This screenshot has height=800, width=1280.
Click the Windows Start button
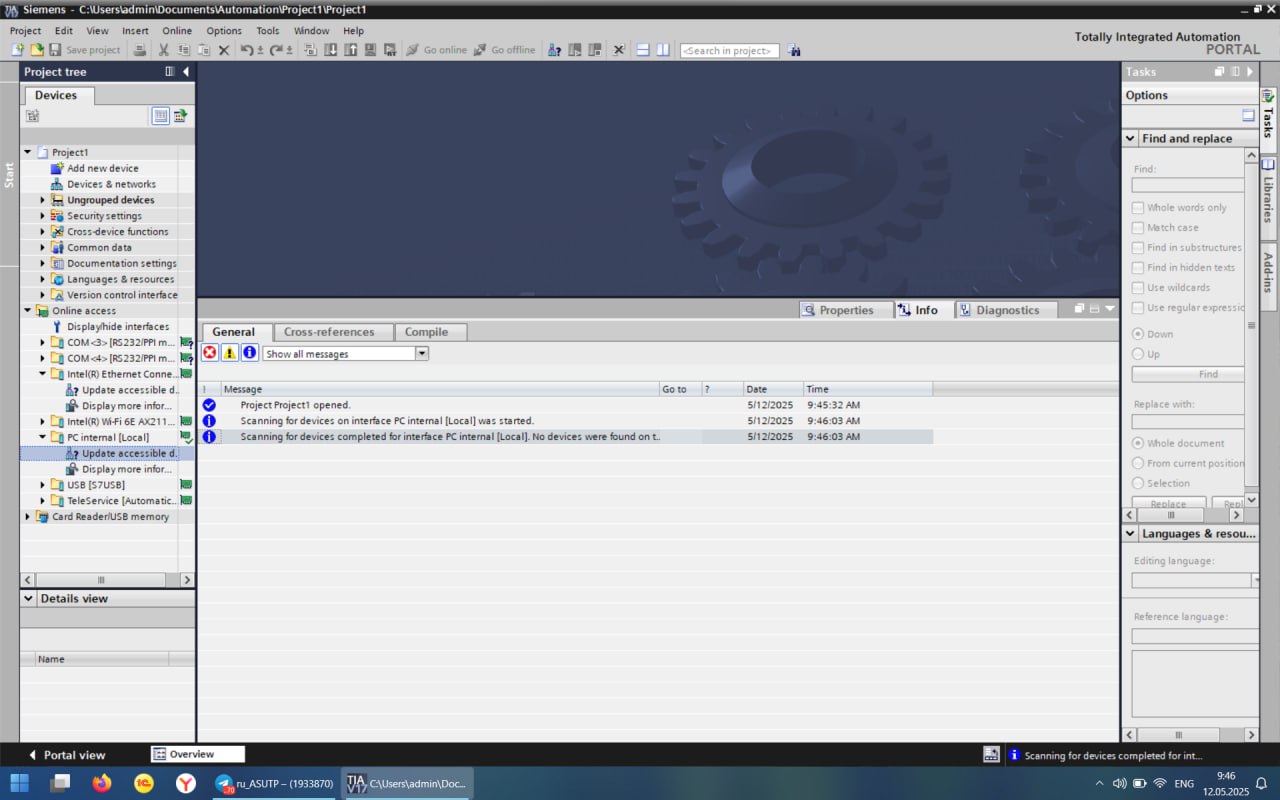click(x=20, y=783)
